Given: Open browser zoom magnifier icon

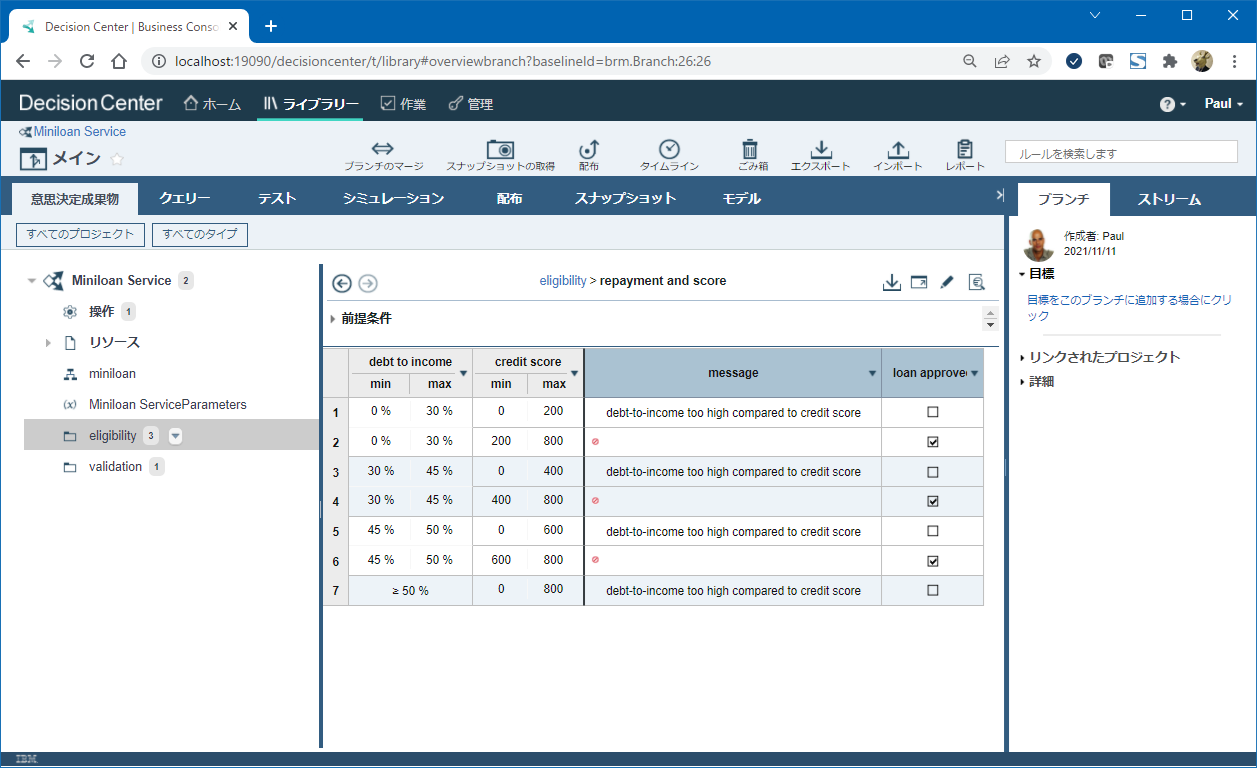Looking at the screenshot, I should pos(970,61).
